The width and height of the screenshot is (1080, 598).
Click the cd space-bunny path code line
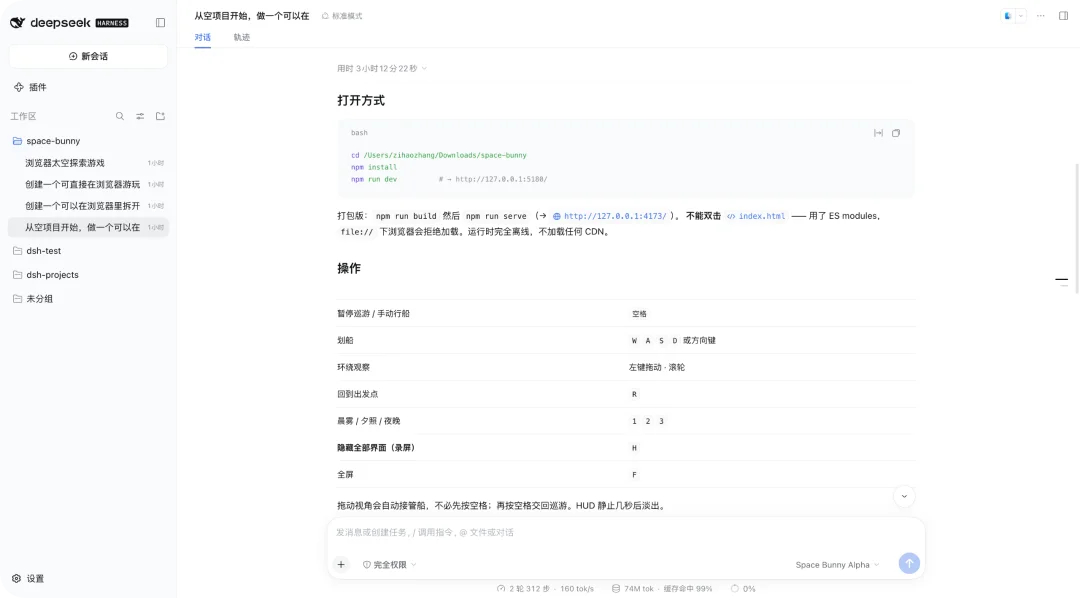coord(439,156)
